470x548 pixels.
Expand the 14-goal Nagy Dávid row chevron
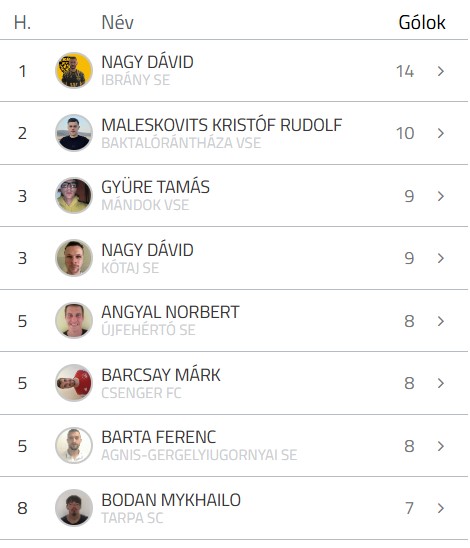(441, 71)
